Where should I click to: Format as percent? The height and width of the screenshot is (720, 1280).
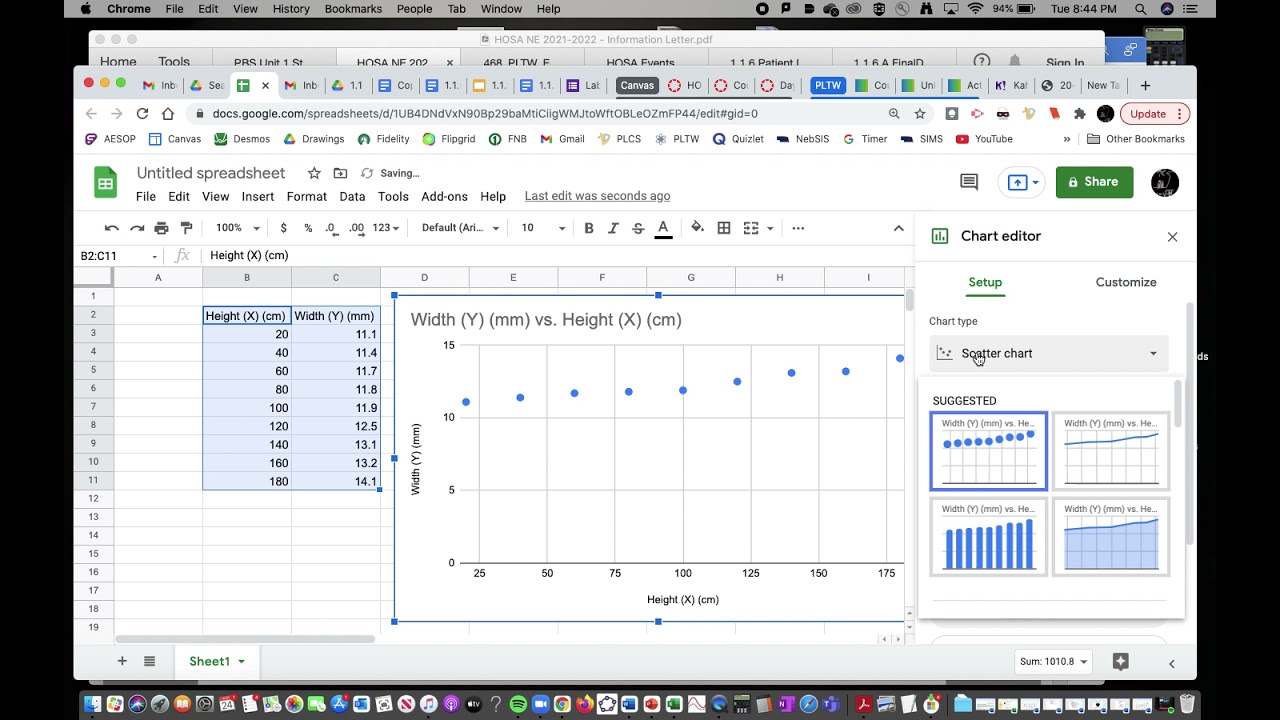click(308, 228)
